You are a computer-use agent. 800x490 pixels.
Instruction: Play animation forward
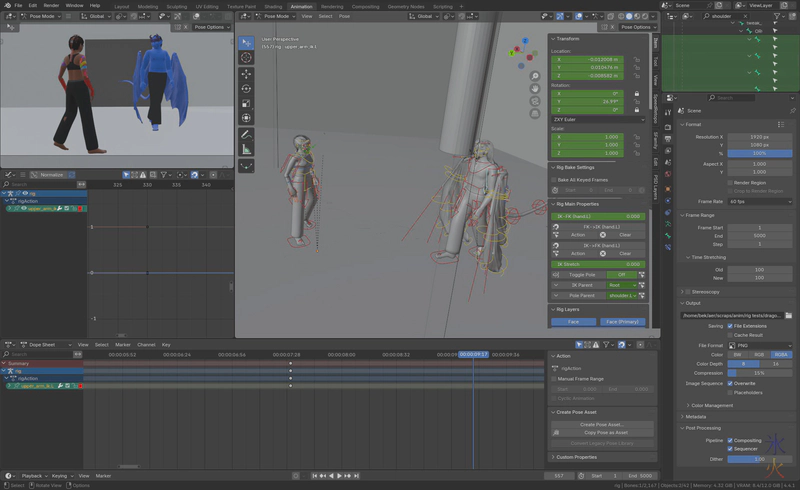click(x=339, y=476)
